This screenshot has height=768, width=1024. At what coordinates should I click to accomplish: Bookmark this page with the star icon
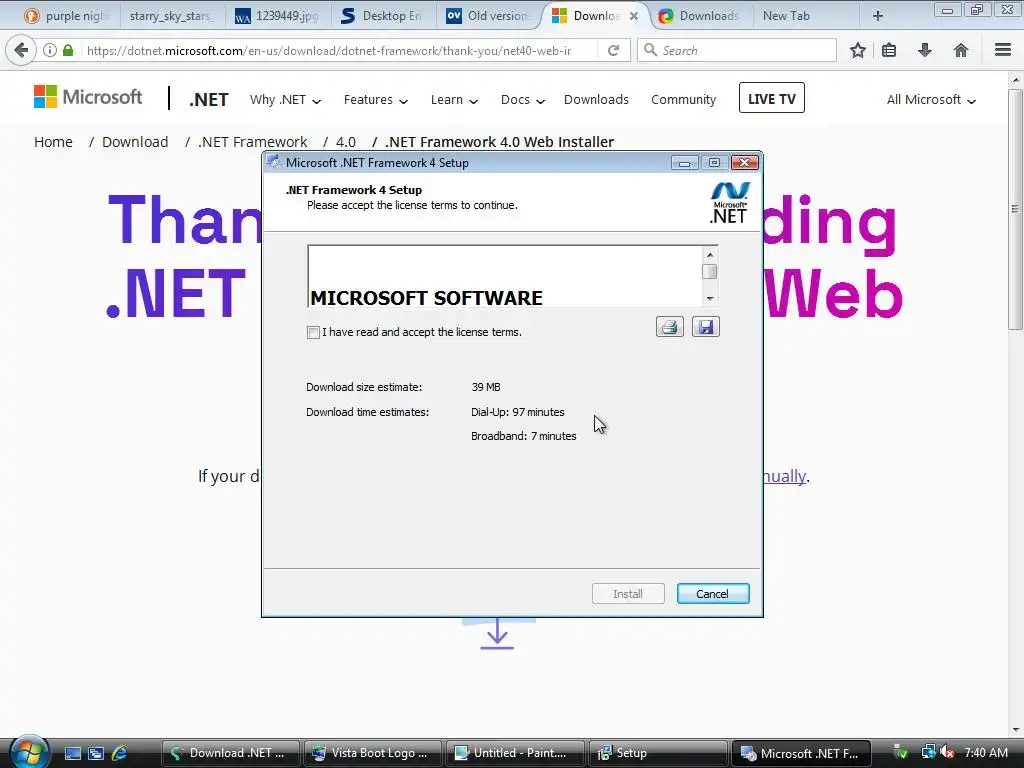tap(857, 50)
